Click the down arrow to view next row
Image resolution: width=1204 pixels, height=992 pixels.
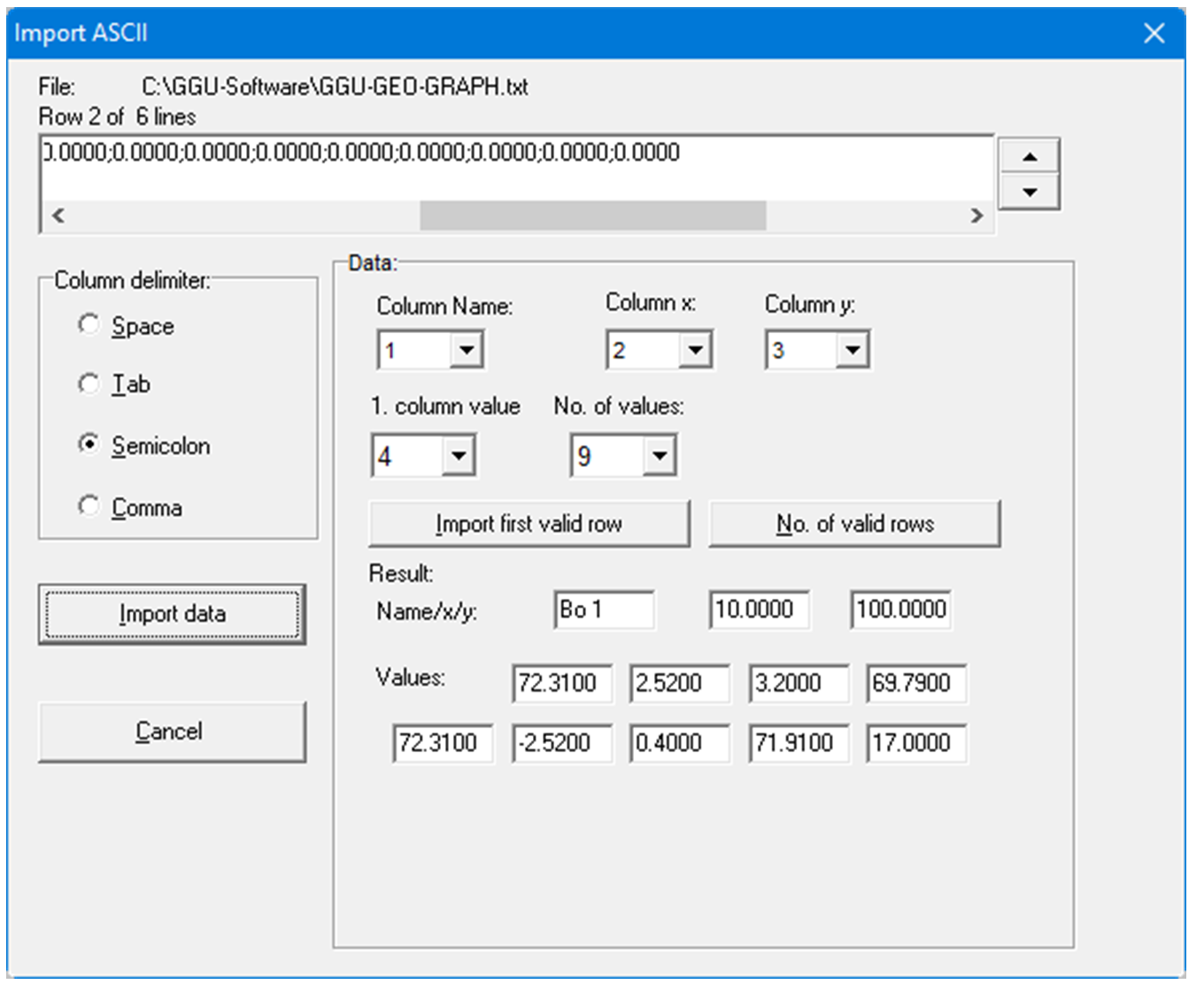(x=1030, y=193)
